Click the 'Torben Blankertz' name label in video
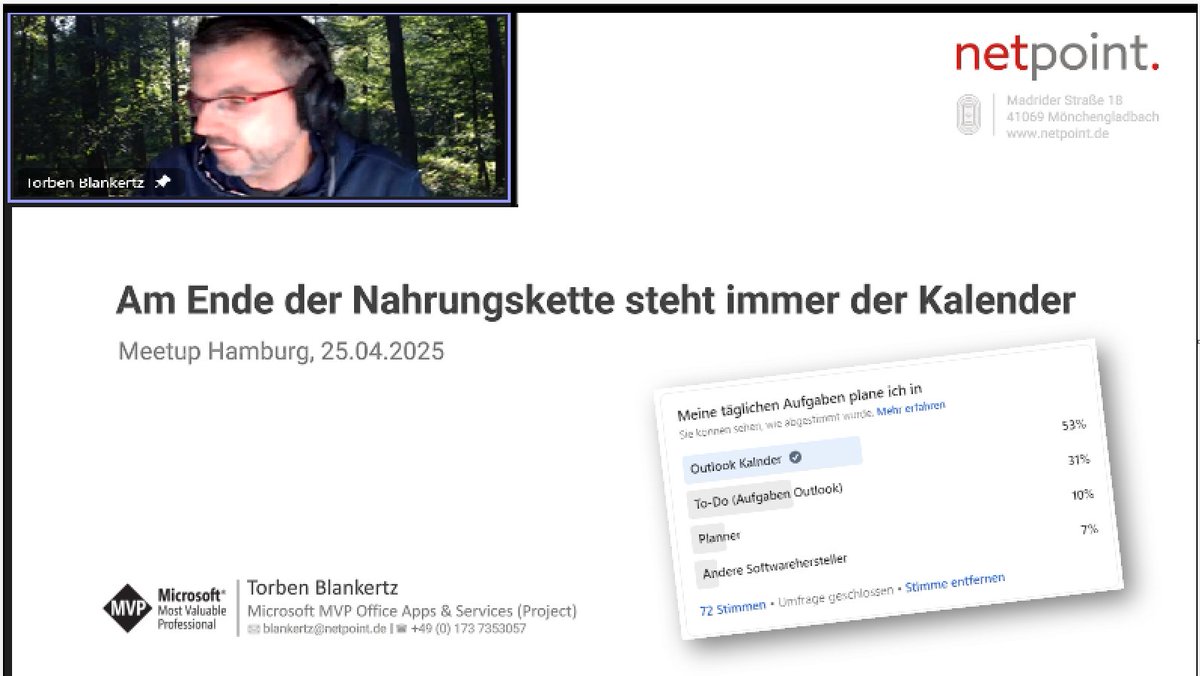 pyautogui.click(x=85, y=183)
